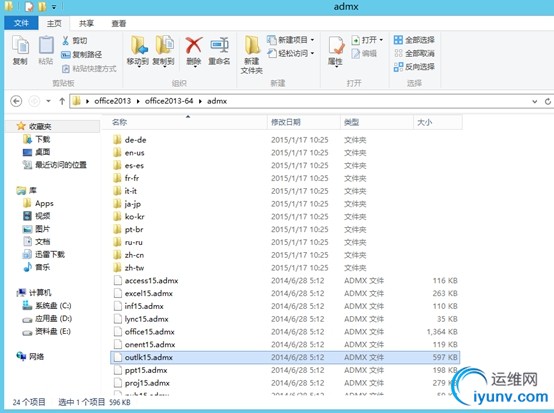Switch to the Home (主页) tab
Screen dimensions: 554x413
point(54,23)
